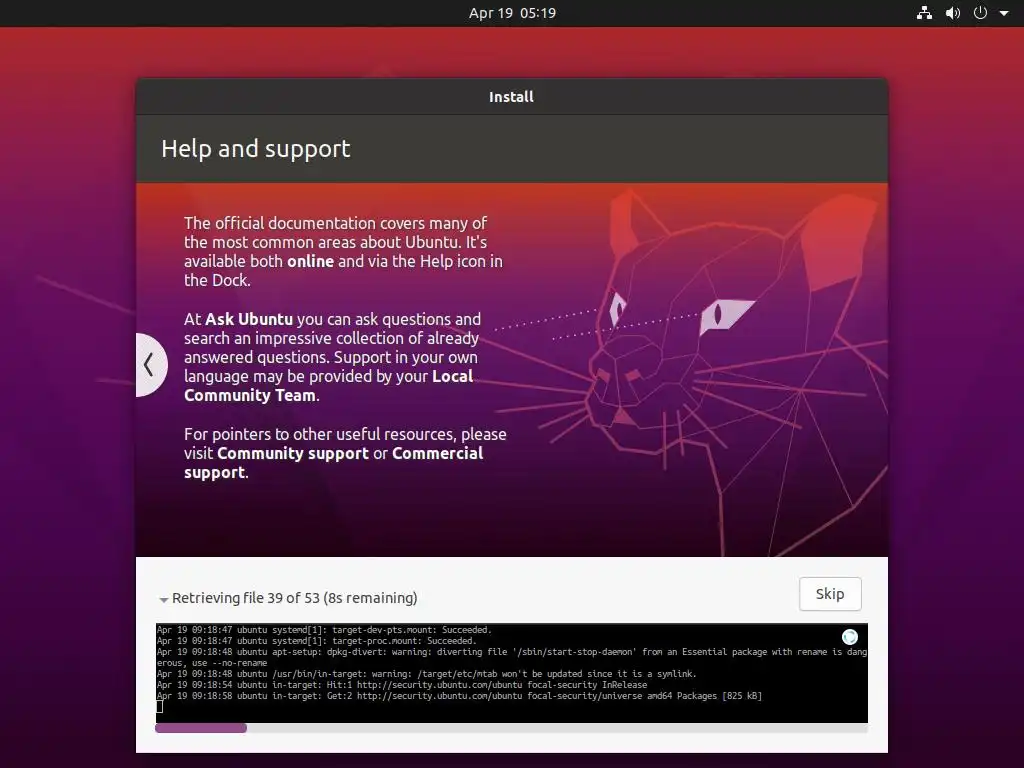Click the installation progress bar

click(511, 728)
